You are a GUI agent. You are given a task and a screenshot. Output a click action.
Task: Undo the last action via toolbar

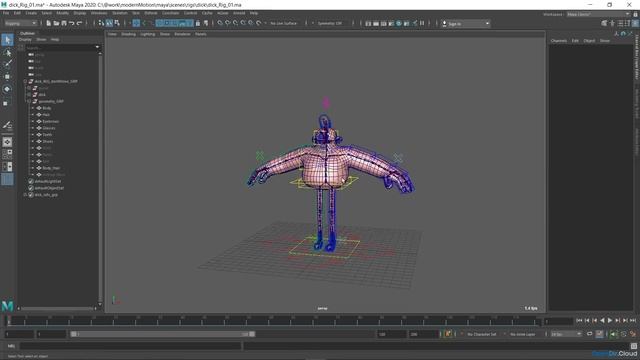71,23
